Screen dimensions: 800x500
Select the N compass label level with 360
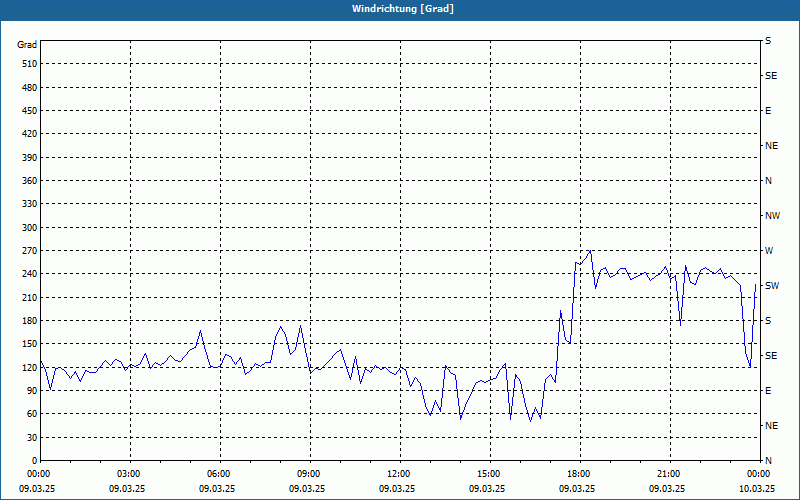[768, 181]
